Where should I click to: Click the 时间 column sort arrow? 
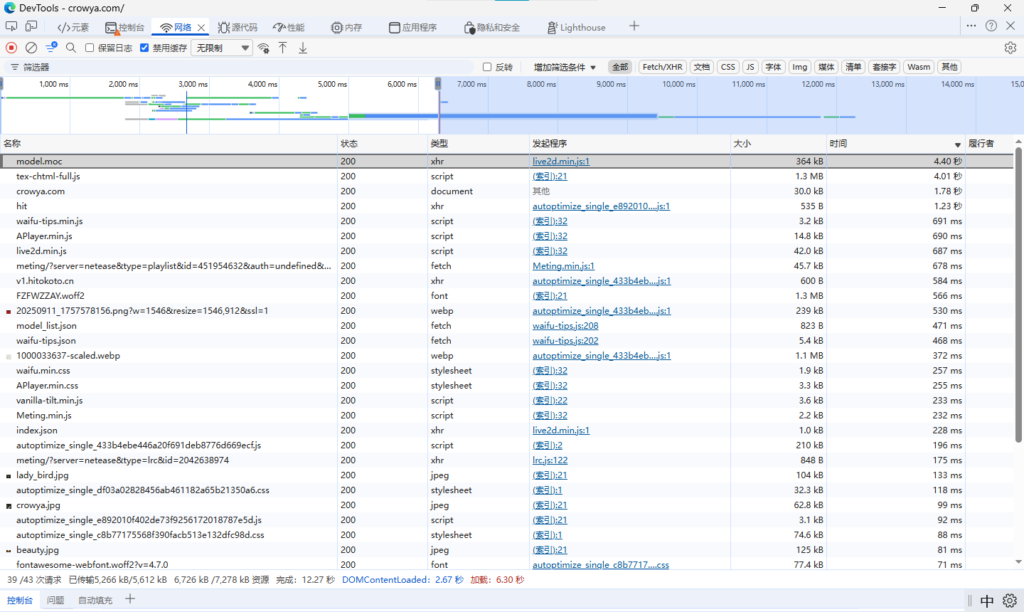pos(957,145)
